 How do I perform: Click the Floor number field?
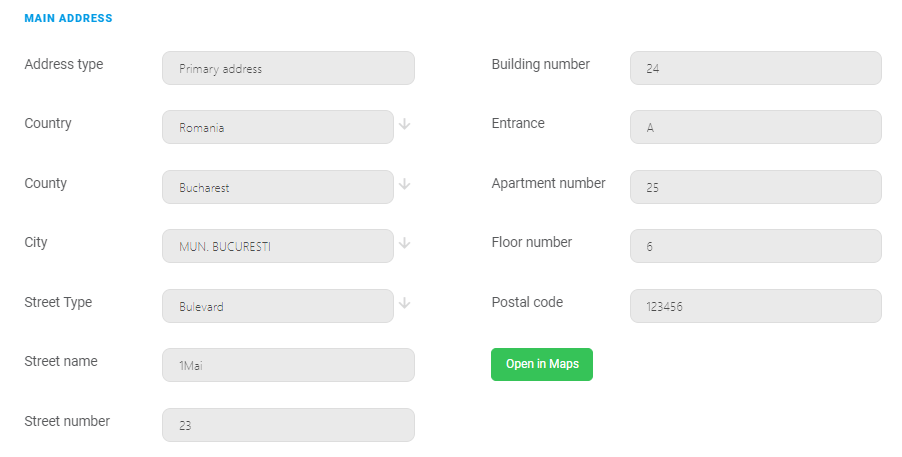pos(756,246)
